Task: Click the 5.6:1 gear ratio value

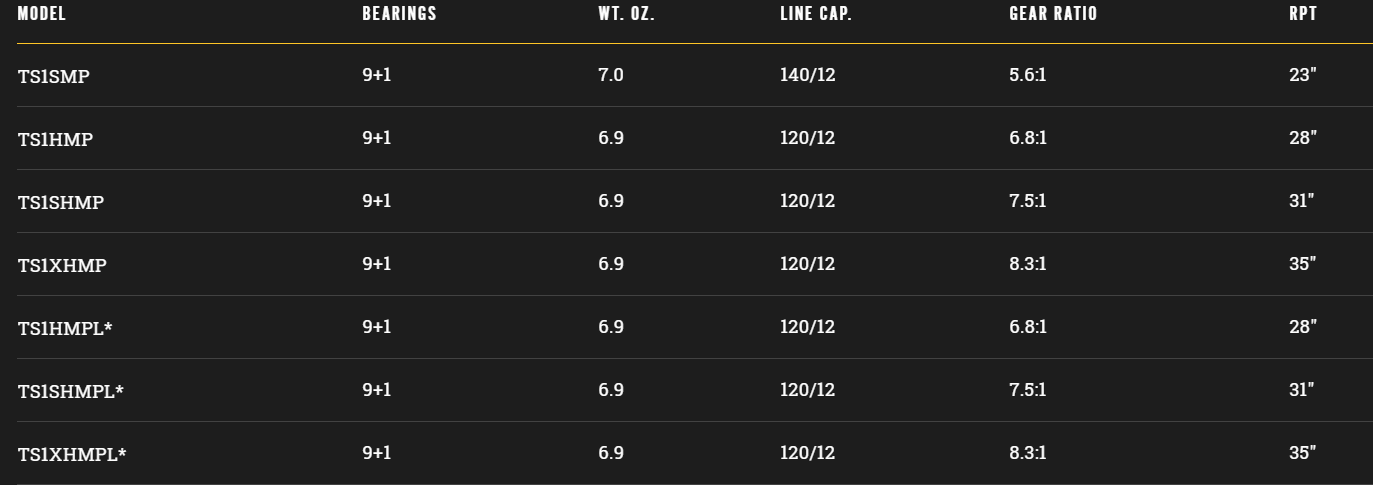Action: coord(1028,75)
